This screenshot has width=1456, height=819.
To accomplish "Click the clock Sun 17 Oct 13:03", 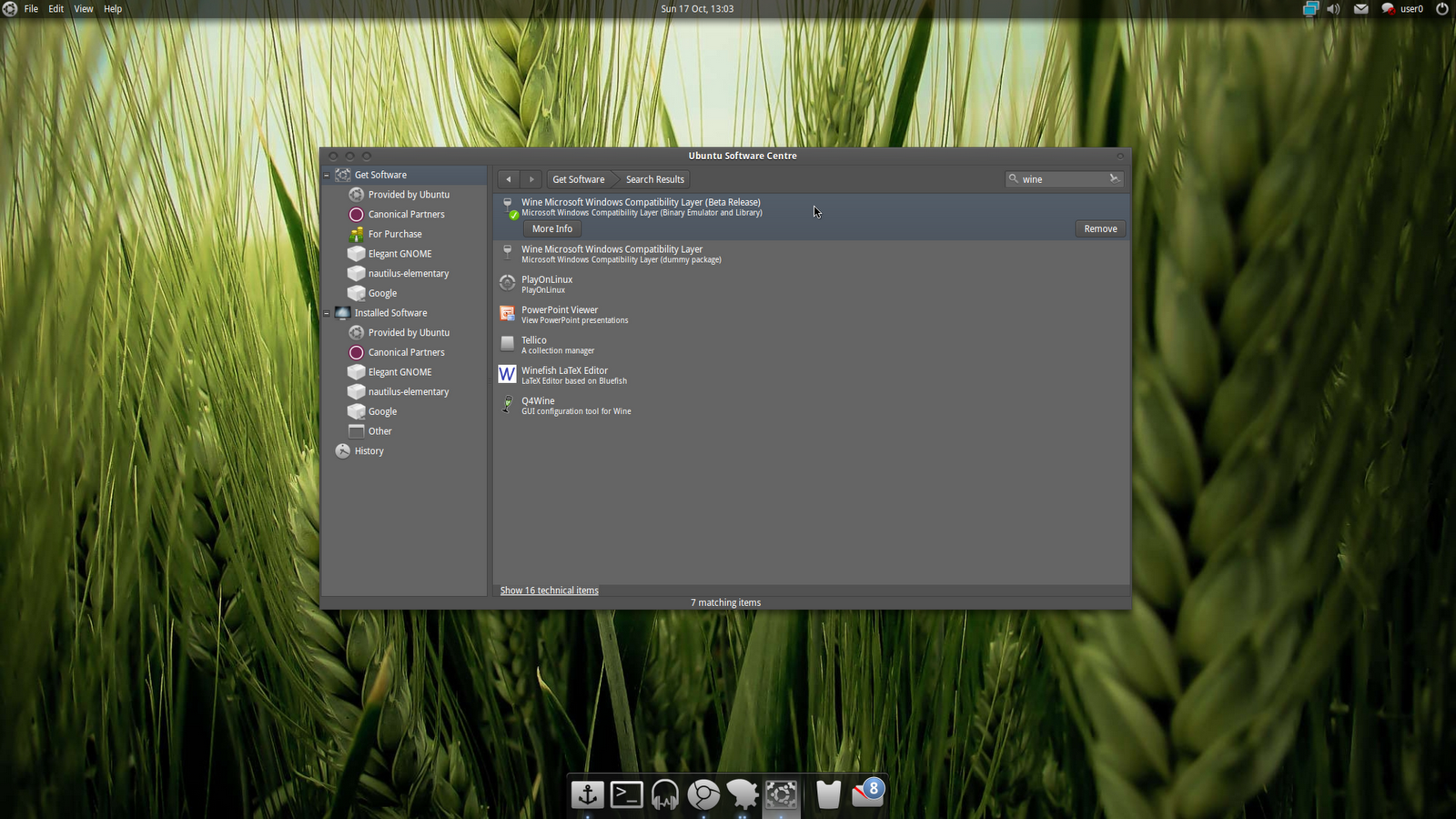I will click(x=697, y=9).
